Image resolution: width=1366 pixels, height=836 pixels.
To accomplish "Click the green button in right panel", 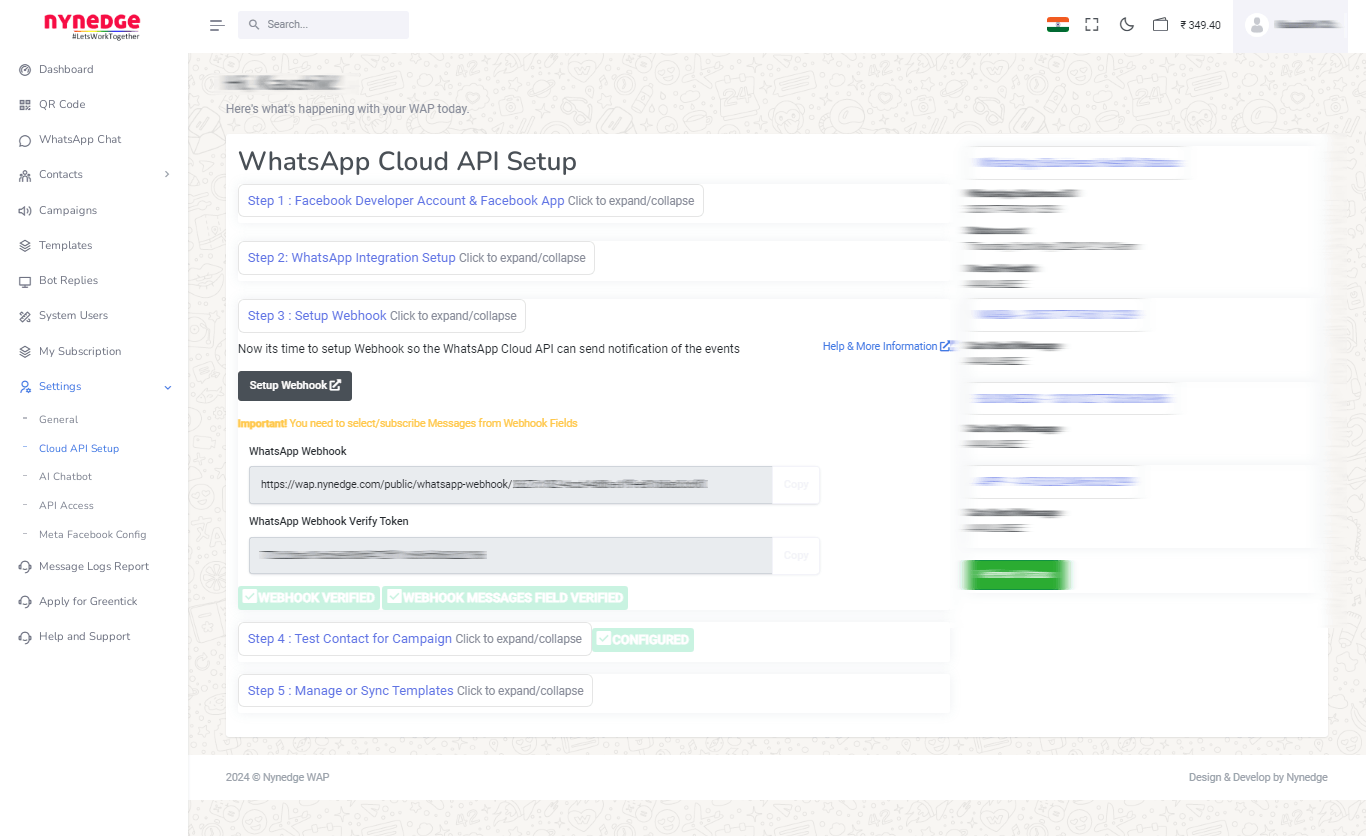I will 1016,575.
